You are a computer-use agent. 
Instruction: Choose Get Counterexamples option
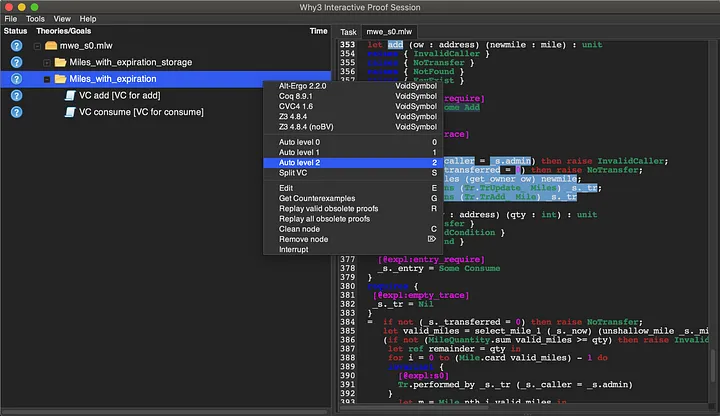pos(315,198)
